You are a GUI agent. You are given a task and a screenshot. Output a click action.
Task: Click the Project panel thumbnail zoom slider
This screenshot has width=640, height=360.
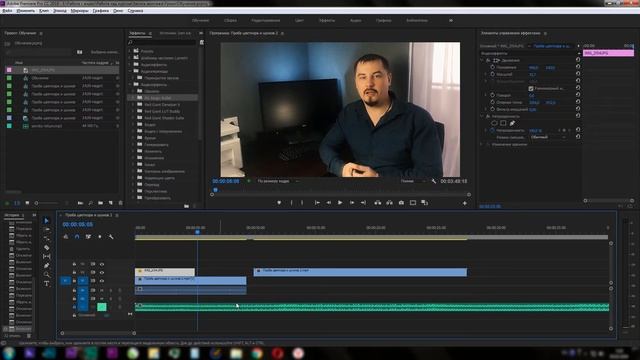(x=48, y=203)
